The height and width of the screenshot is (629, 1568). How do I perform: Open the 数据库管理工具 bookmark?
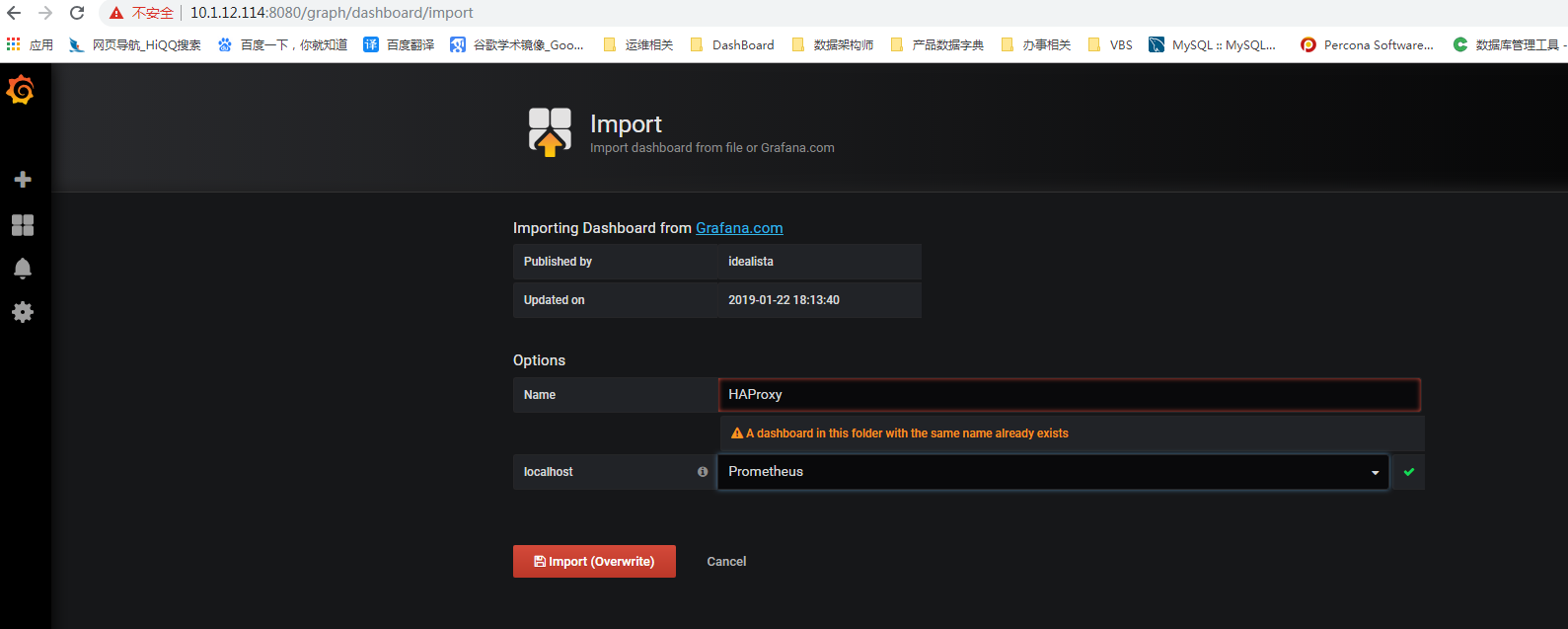pyautogui.click(x=1508, y=44)
